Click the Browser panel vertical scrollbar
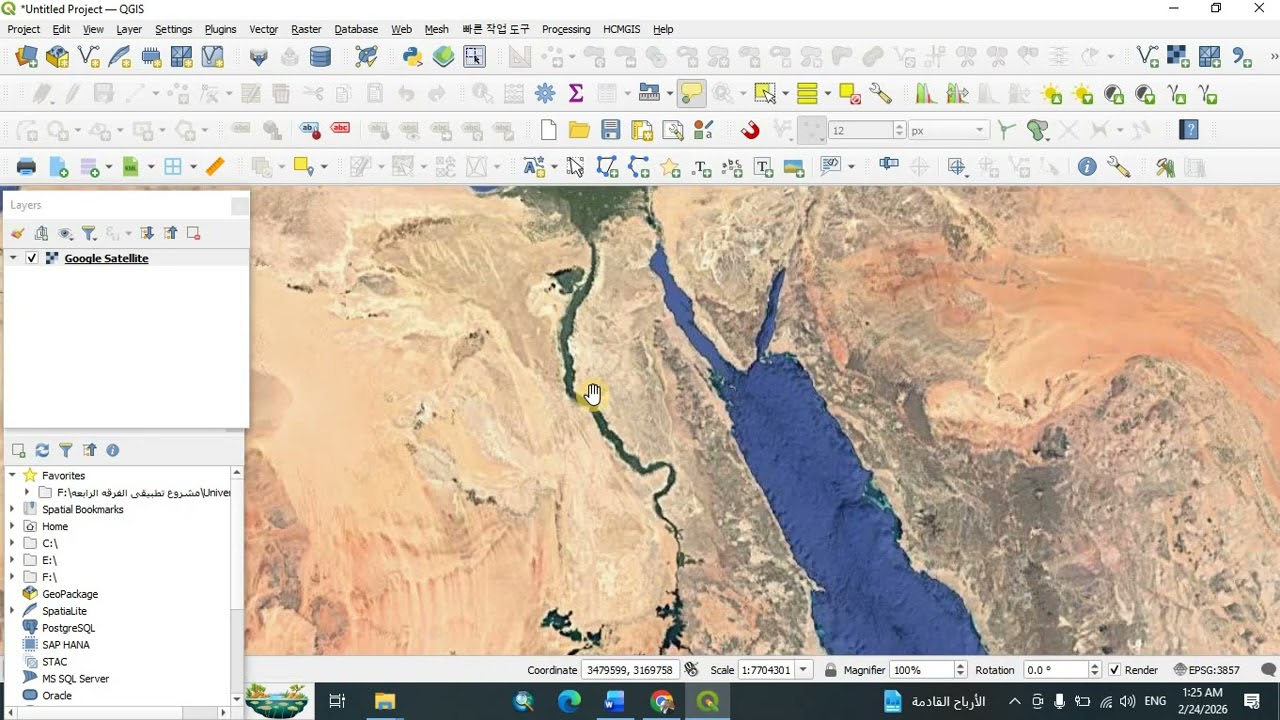Viewport: 1280px width, 720px height. click(x=237, y=585)
